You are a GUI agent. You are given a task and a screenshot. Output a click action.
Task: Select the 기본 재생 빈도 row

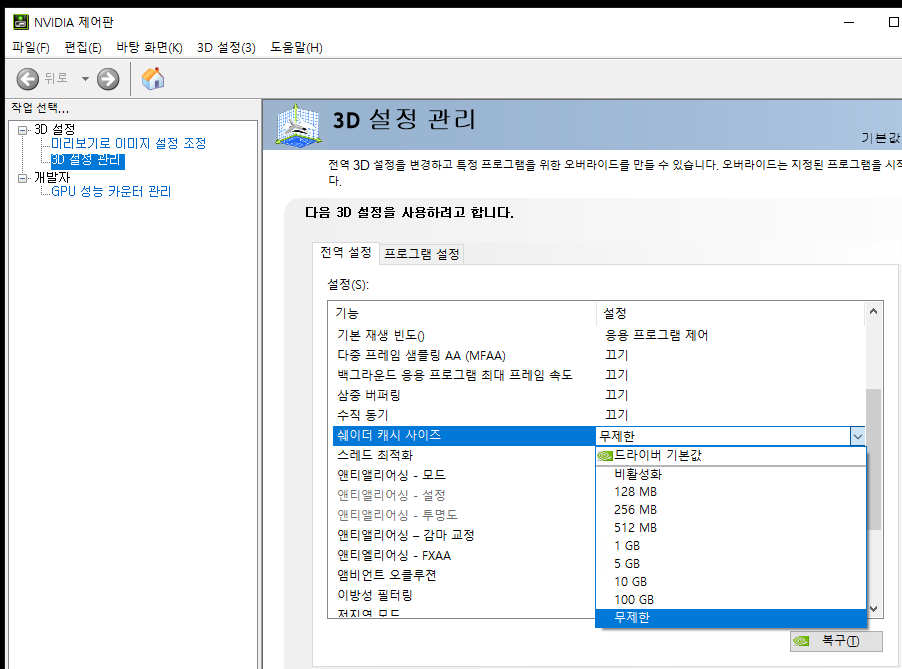(x=598, y=335)
